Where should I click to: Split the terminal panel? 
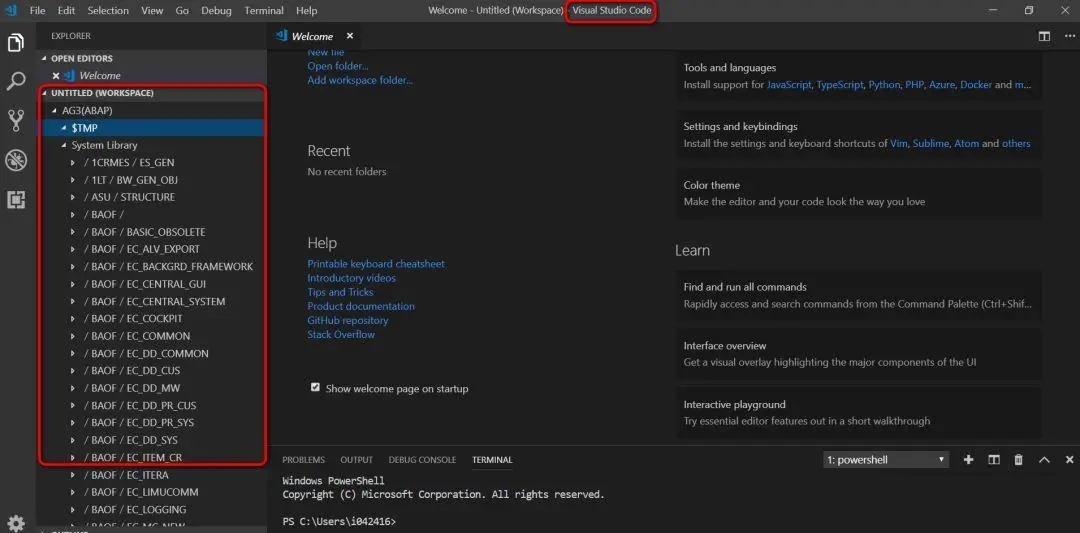993,459
